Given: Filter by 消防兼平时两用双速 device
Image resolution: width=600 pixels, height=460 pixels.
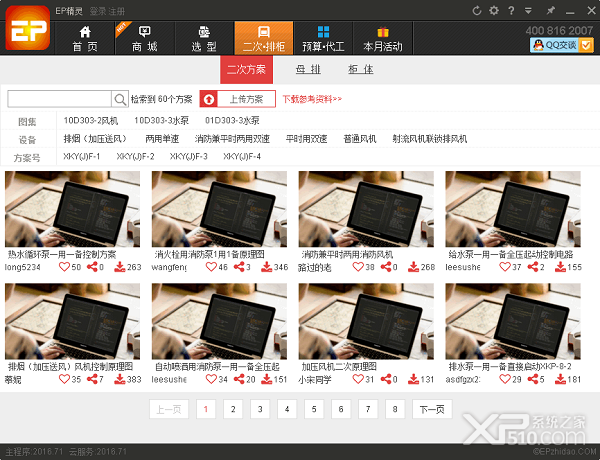Looking at the screenshot, I should [232, 139].
